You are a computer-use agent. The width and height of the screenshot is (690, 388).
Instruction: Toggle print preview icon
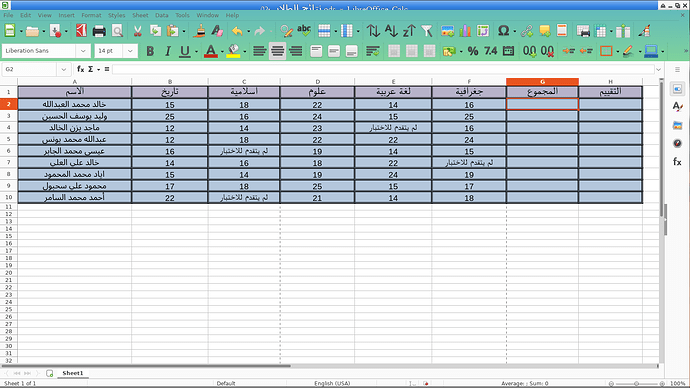[x=117, y=31]
